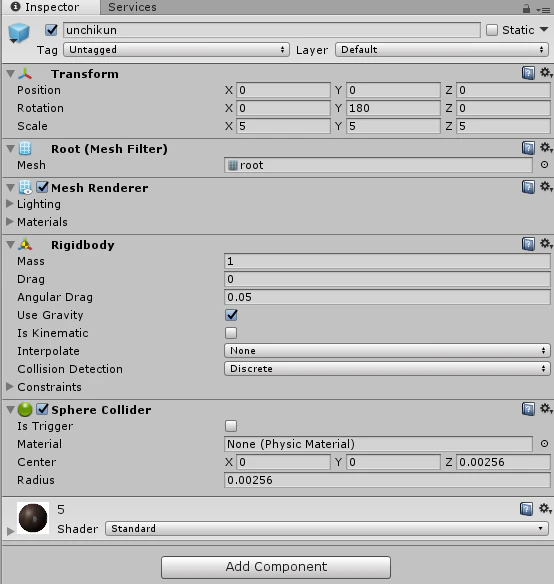Open Mesh Renderer help reference icon
Image resolution: width=554 pixels, height=584 pixels.
pyautogui.click(x=528, y=187)
